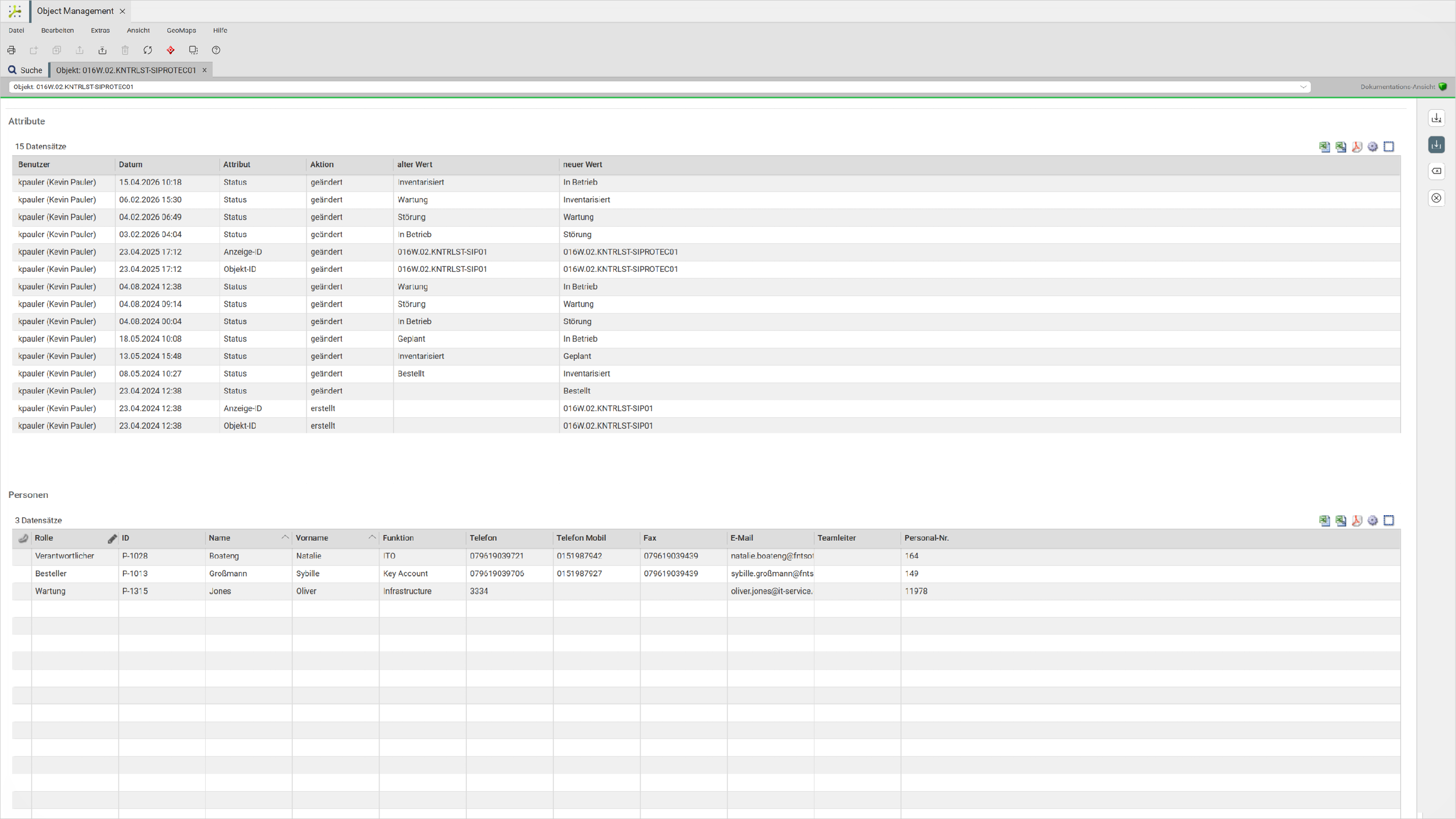
Task: Click the second Excel export icon above Attribute table
Action: [1341, 147]
